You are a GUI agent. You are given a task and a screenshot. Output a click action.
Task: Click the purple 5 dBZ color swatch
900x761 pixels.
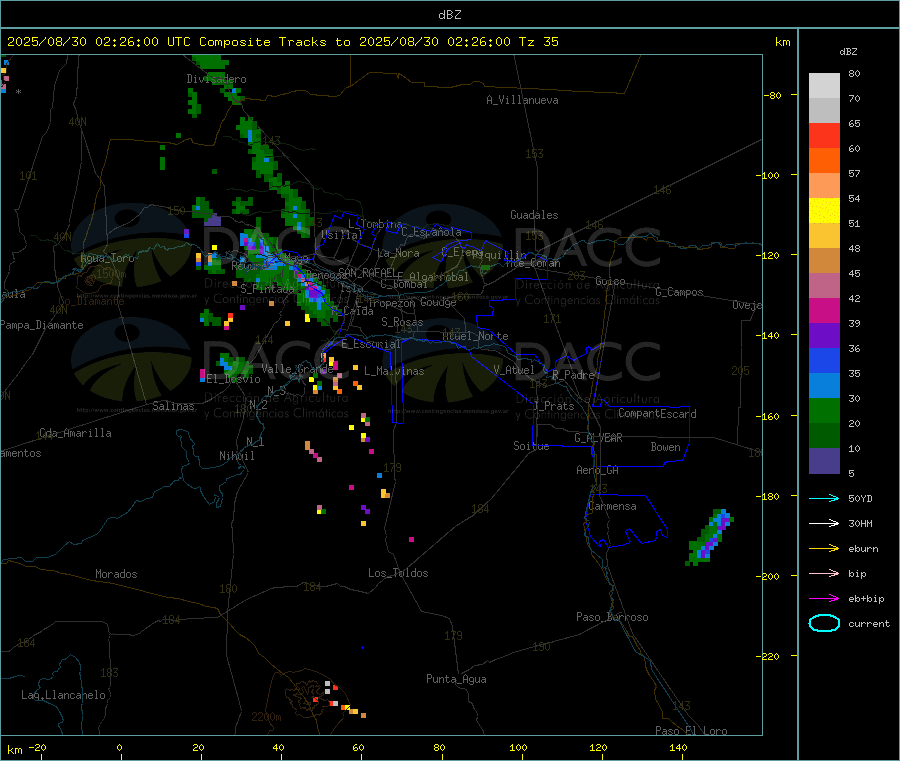(824, 461)
